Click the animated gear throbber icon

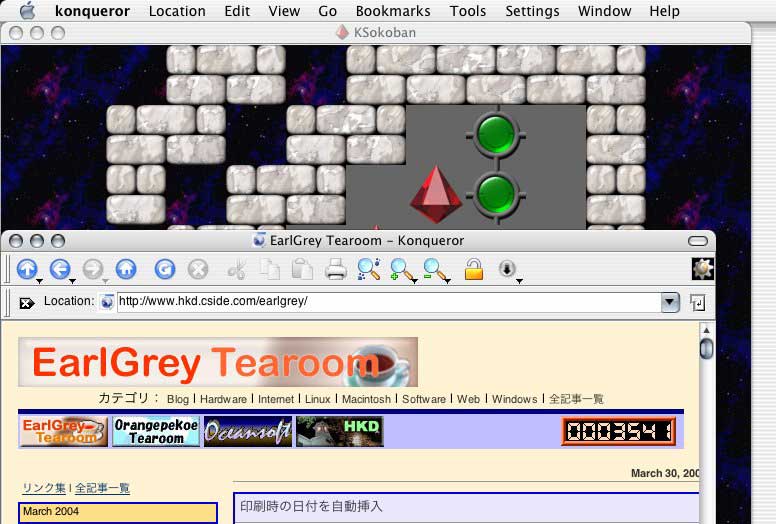click(x=703, y=269)
